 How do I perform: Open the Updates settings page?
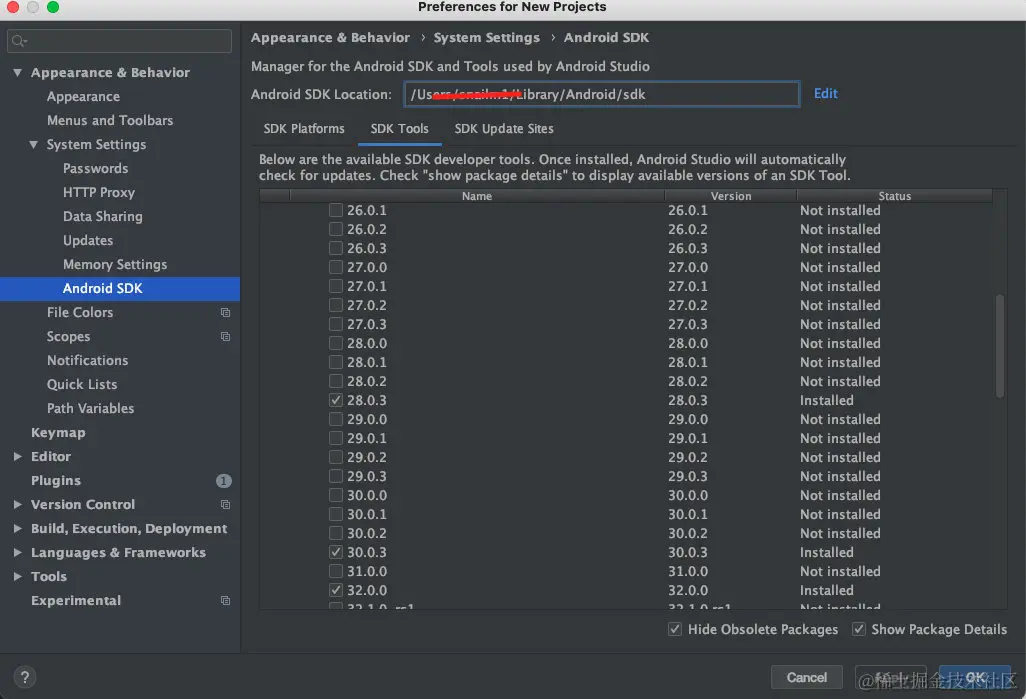click(x=88, y=241)
